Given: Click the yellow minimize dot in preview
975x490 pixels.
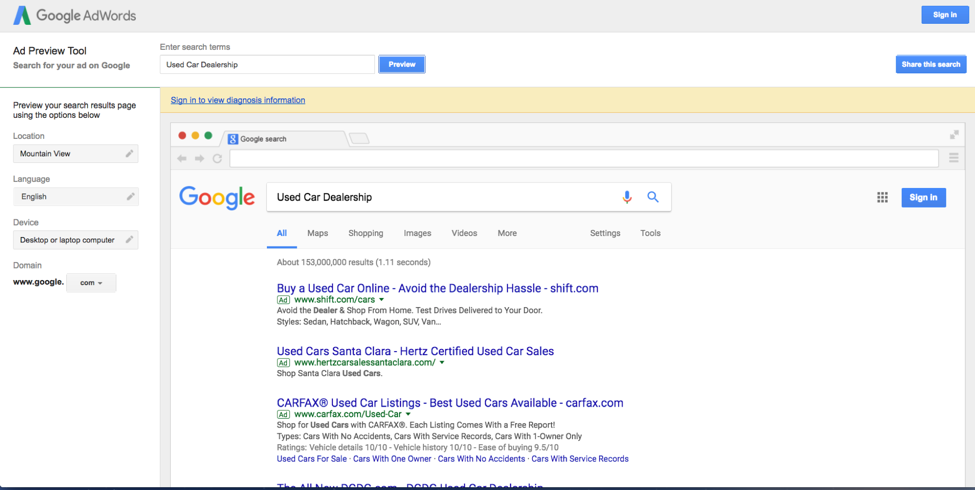Looking at the screenshot, I should click(x=195, y=136).
